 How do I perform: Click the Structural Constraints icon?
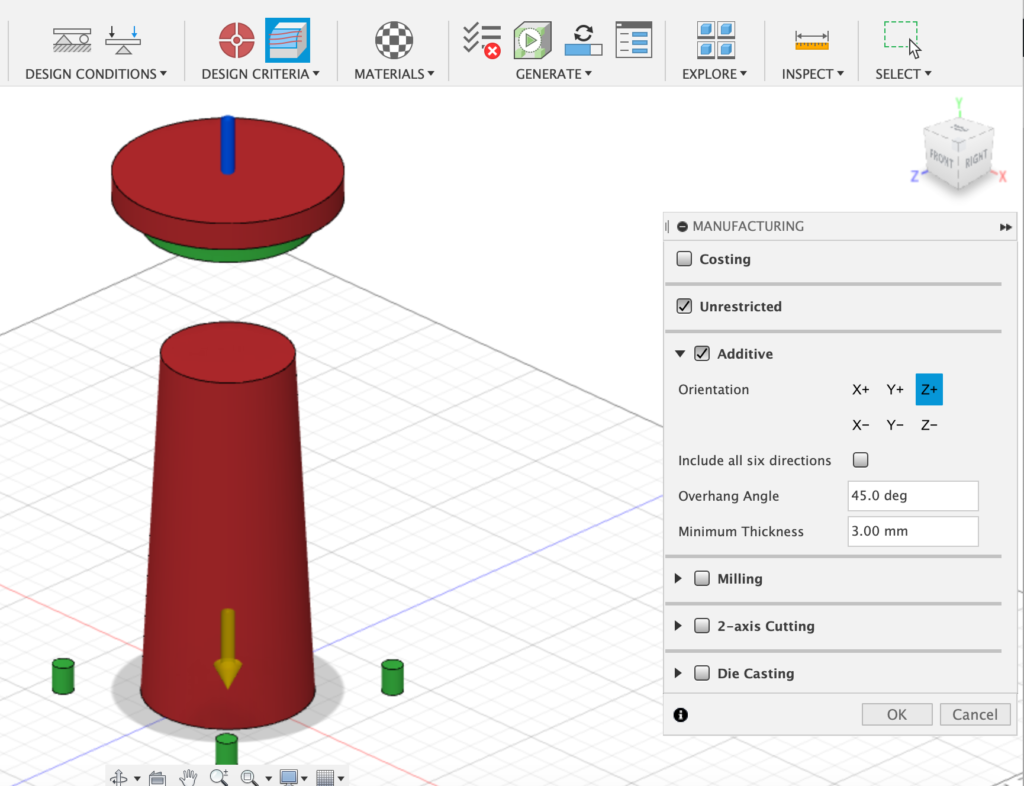72,41
